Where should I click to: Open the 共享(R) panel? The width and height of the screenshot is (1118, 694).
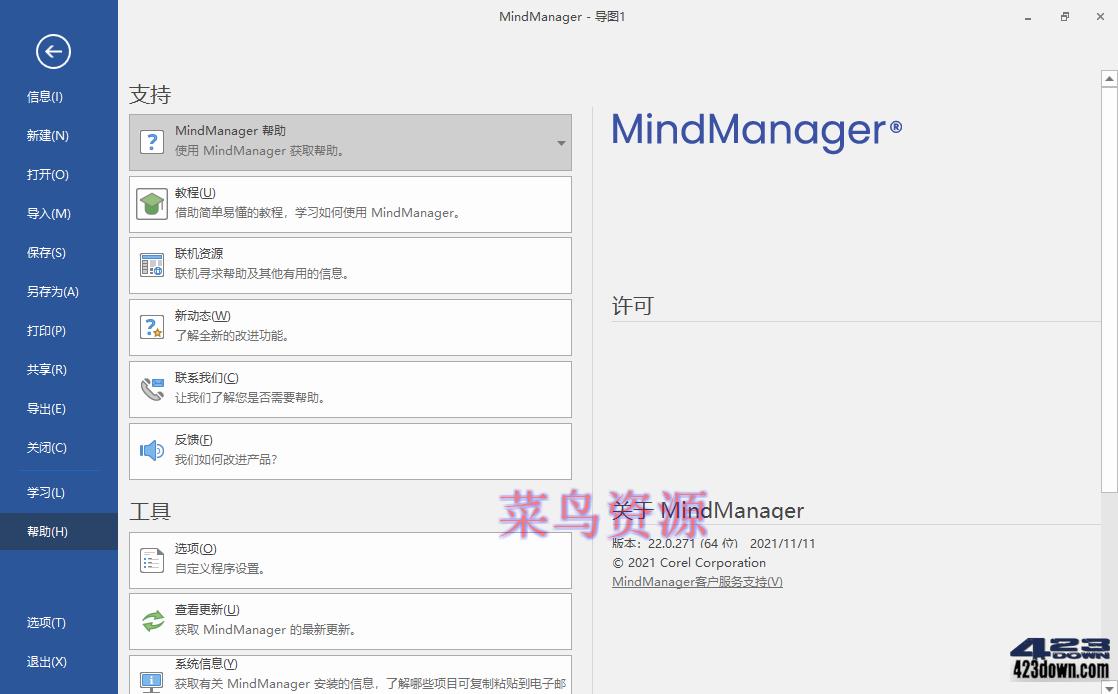[x=45, y=369]
